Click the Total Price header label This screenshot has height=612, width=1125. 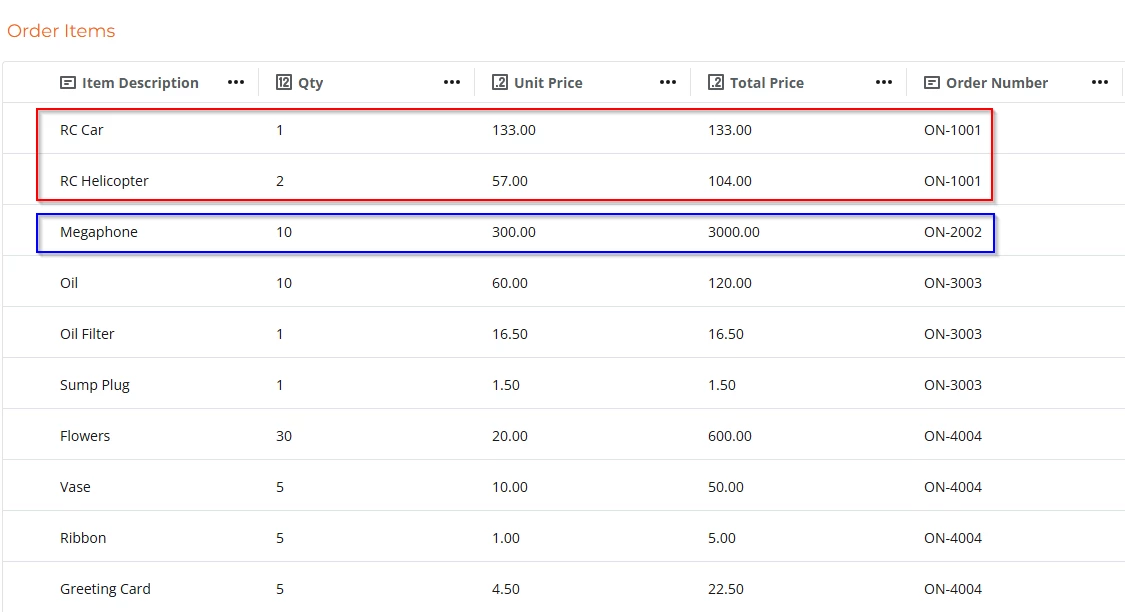pos(767,83)
